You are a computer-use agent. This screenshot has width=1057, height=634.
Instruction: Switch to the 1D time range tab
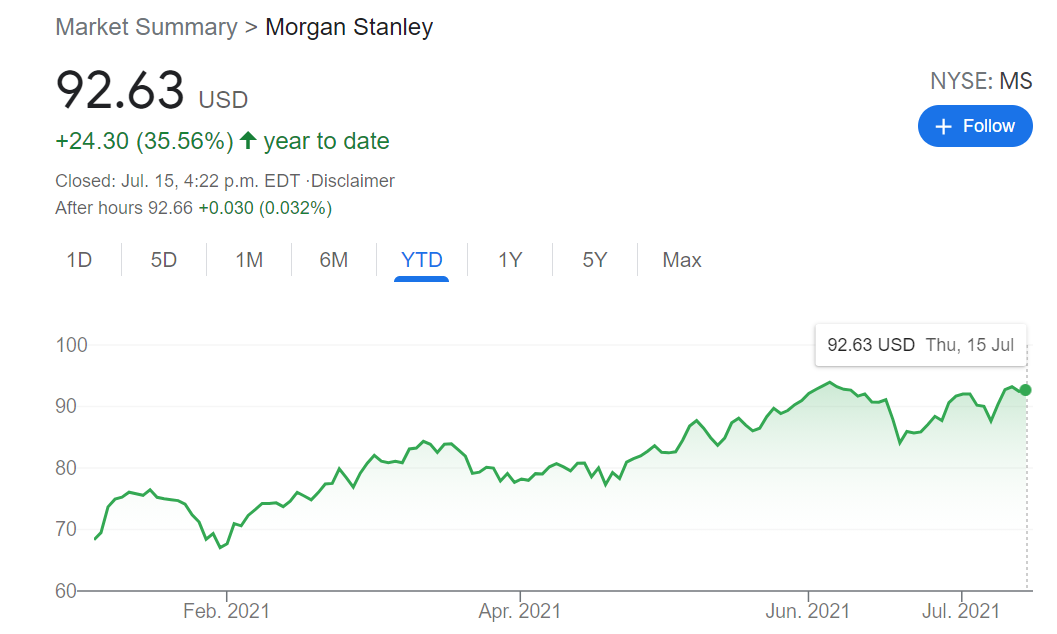pyautogui.click(x=79, y=260)
